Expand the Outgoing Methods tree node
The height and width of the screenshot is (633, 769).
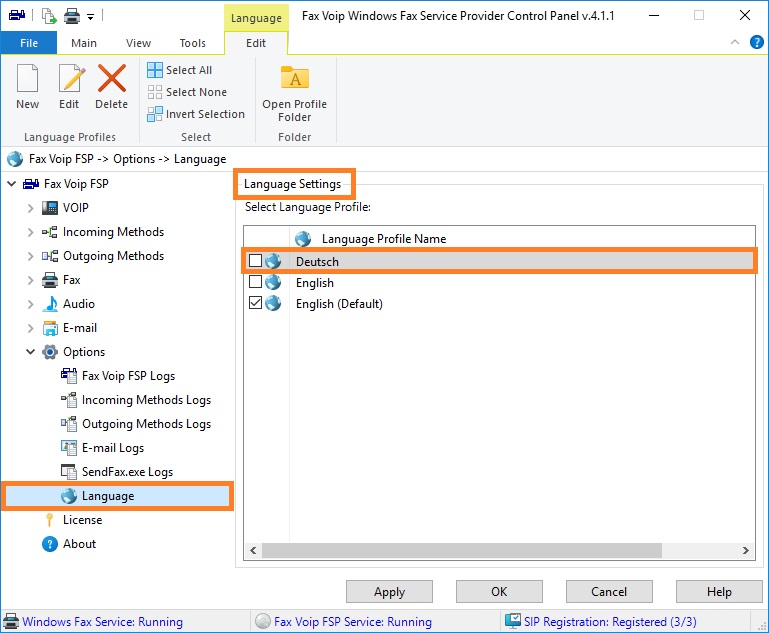coord(30,256)
